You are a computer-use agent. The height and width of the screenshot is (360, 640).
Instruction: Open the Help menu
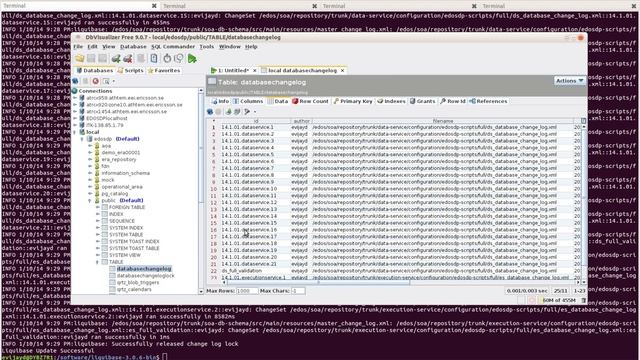[x=251, y=47]
